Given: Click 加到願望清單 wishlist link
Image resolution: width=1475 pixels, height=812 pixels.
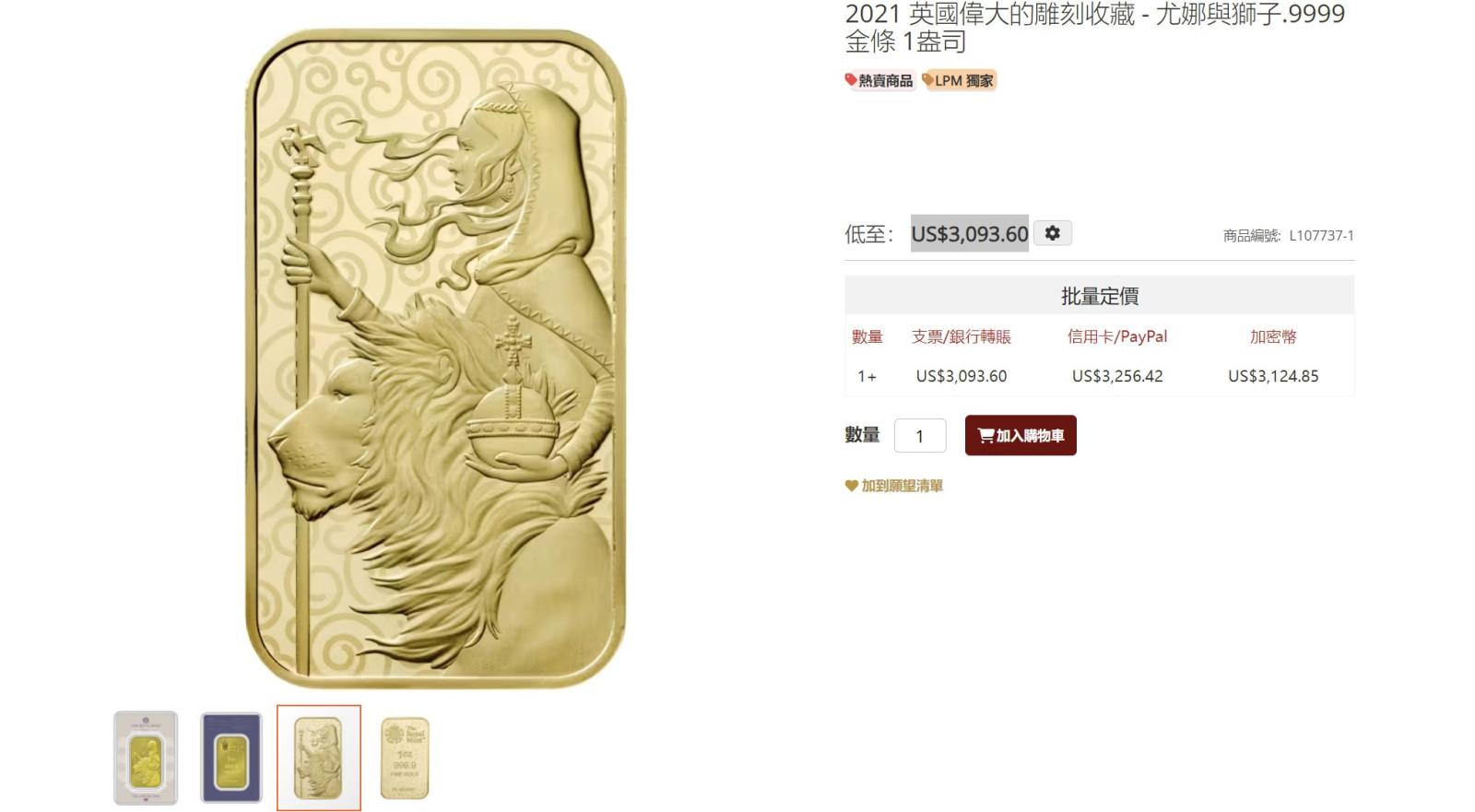Looking at the screenshot, I should [902, 486].
